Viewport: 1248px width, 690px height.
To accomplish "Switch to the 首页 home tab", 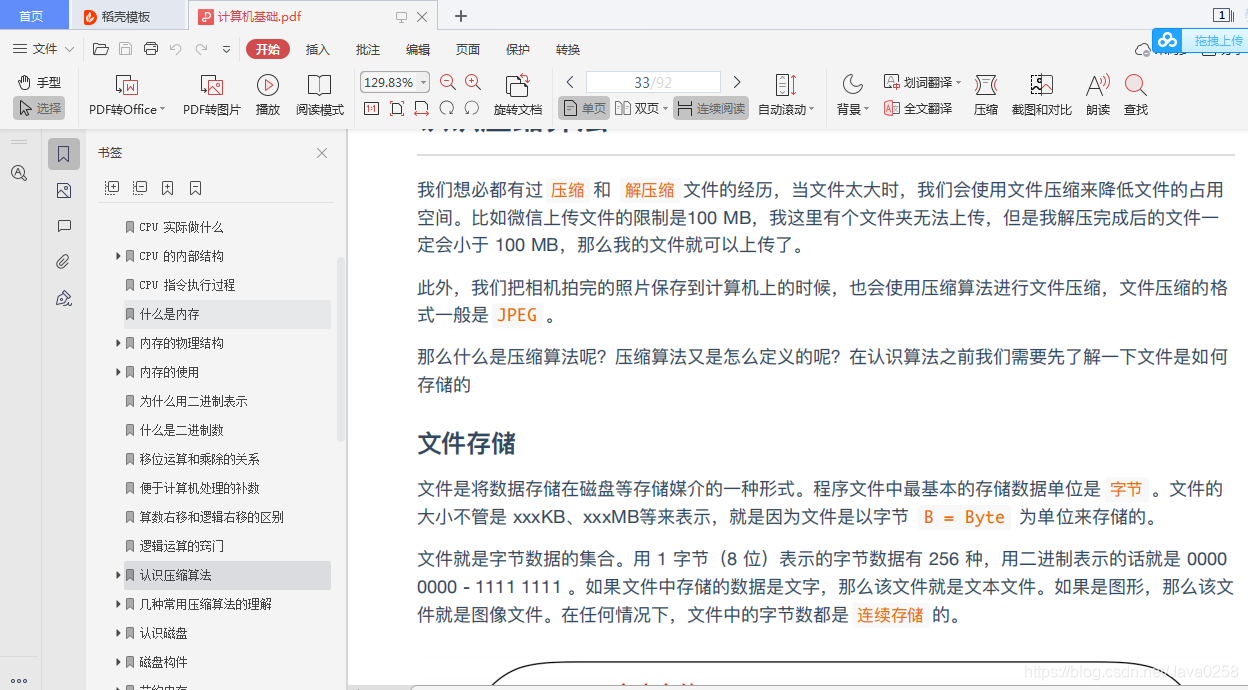I will click(32, 16).
